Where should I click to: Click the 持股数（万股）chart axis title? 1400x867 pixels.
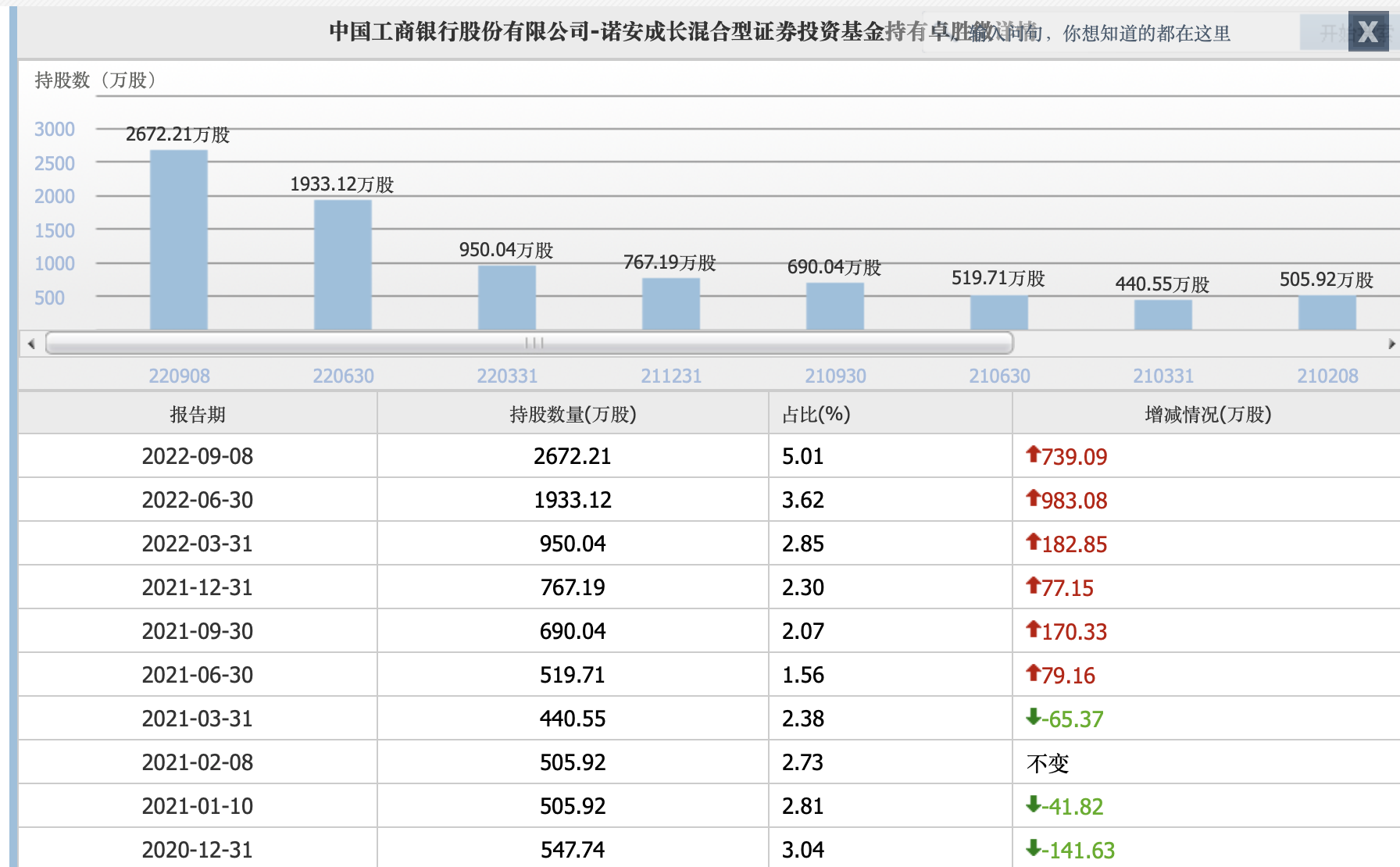coord(95,80)
